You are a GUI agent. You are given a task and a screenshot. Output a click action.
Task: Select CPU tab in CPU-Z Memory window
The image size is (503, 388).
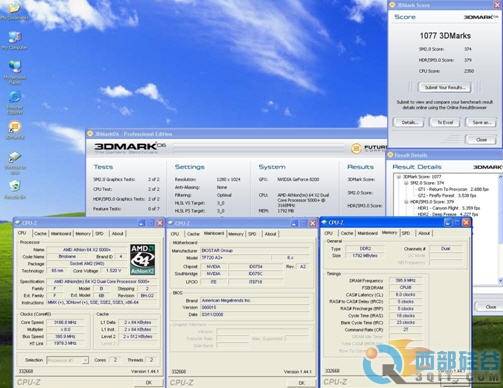(328, 233)
